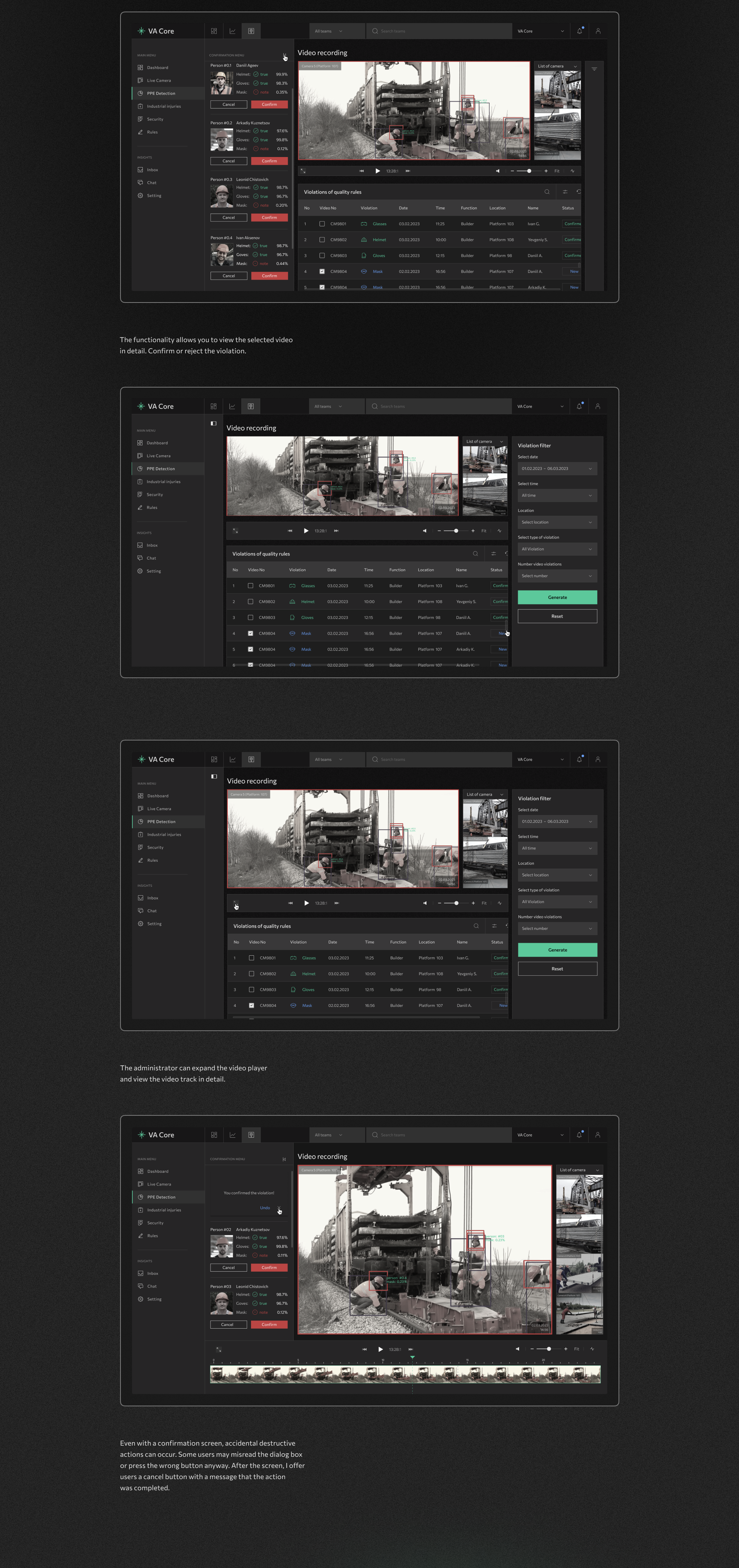Open the collapsed filter icon beside the first mockup's camera list
The width and height of the screenshot is (739, 1568).
594,69
